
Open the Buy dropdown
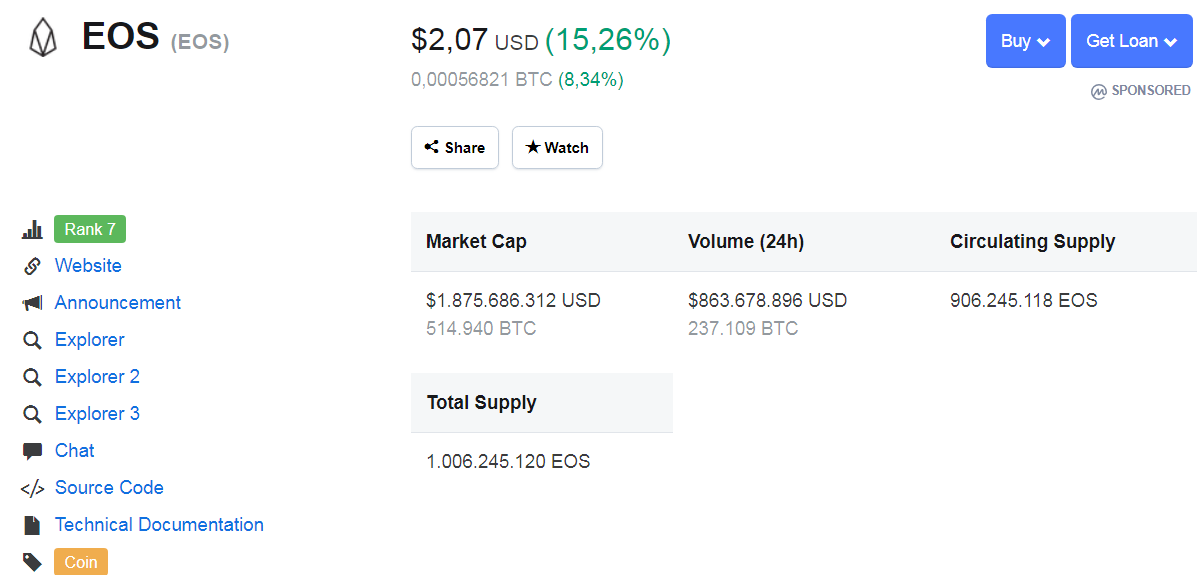(x=1025, y=41)
